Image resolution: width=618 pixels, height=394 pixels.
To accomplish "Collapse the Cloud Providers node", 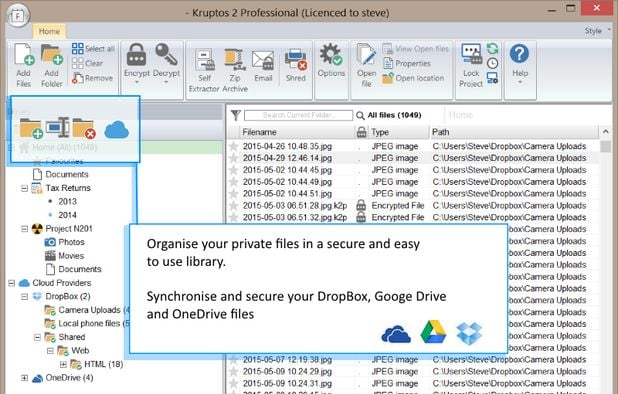I will coord(11,283).
